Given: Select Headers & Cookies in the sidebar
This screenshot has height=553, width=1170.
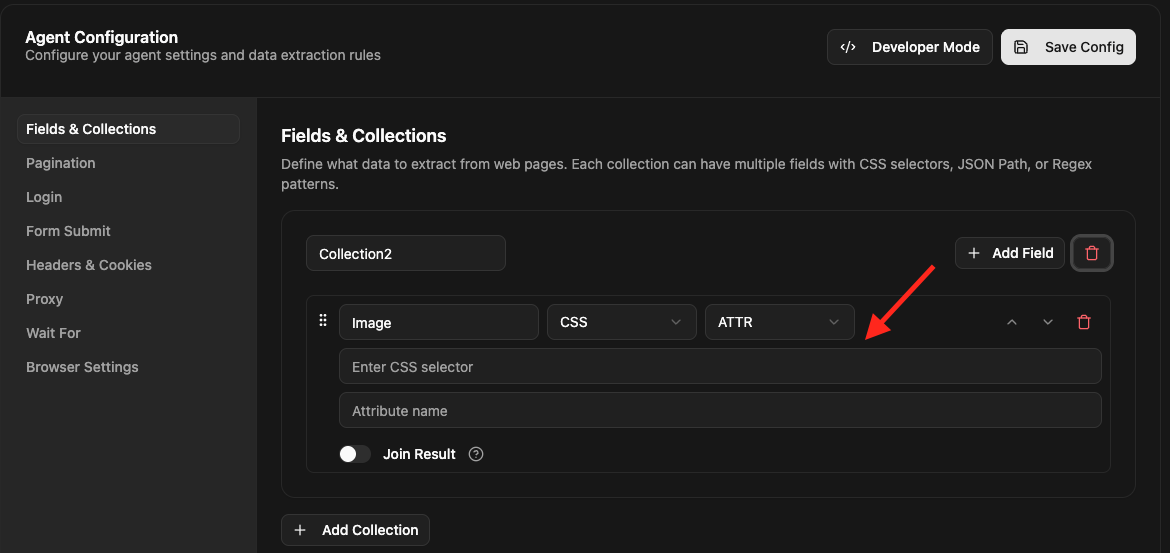Looking at the screenshot, I should coord(89,265).
